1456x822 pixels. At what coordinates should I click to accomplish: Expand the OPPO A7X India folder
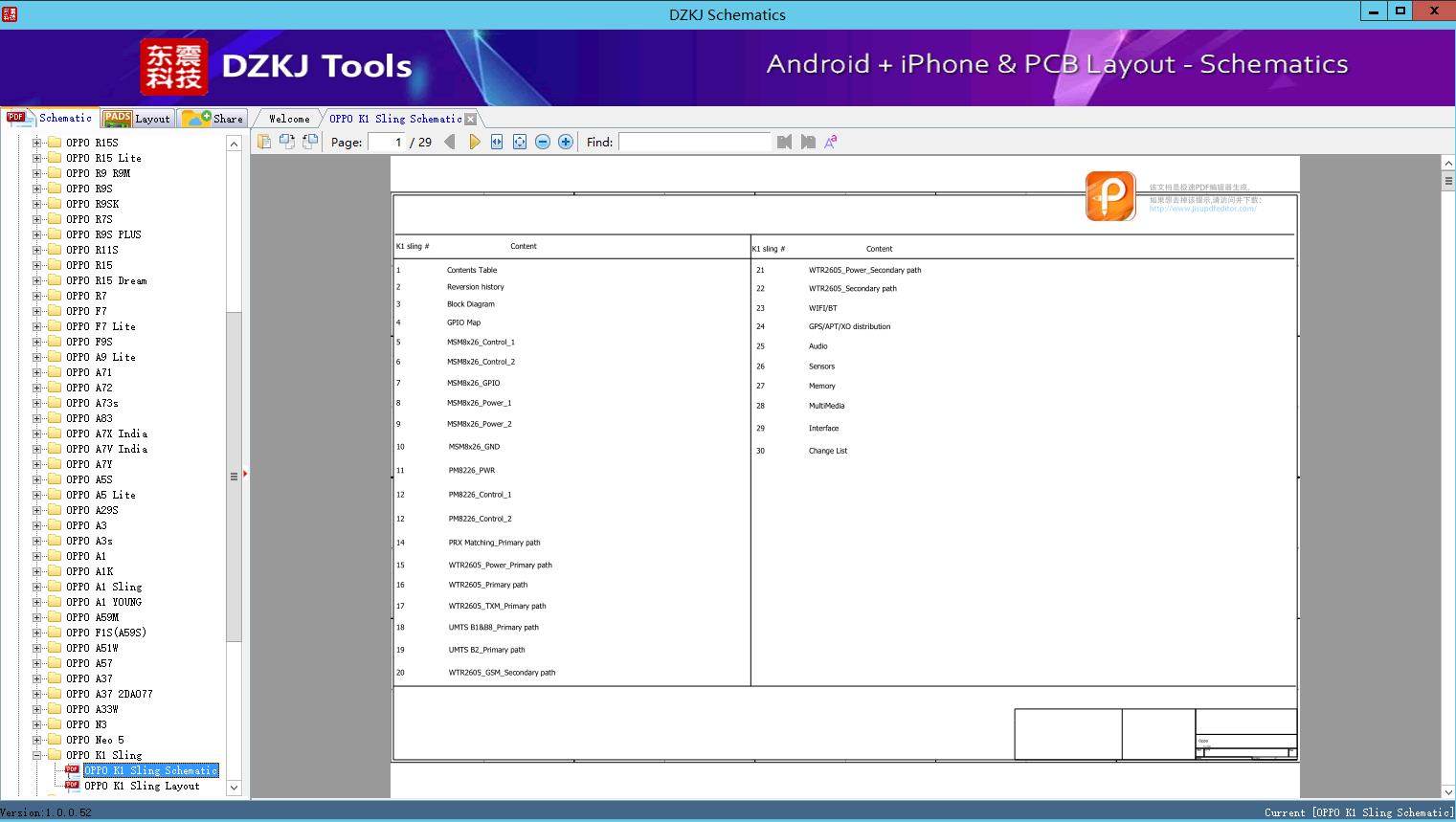37,433
